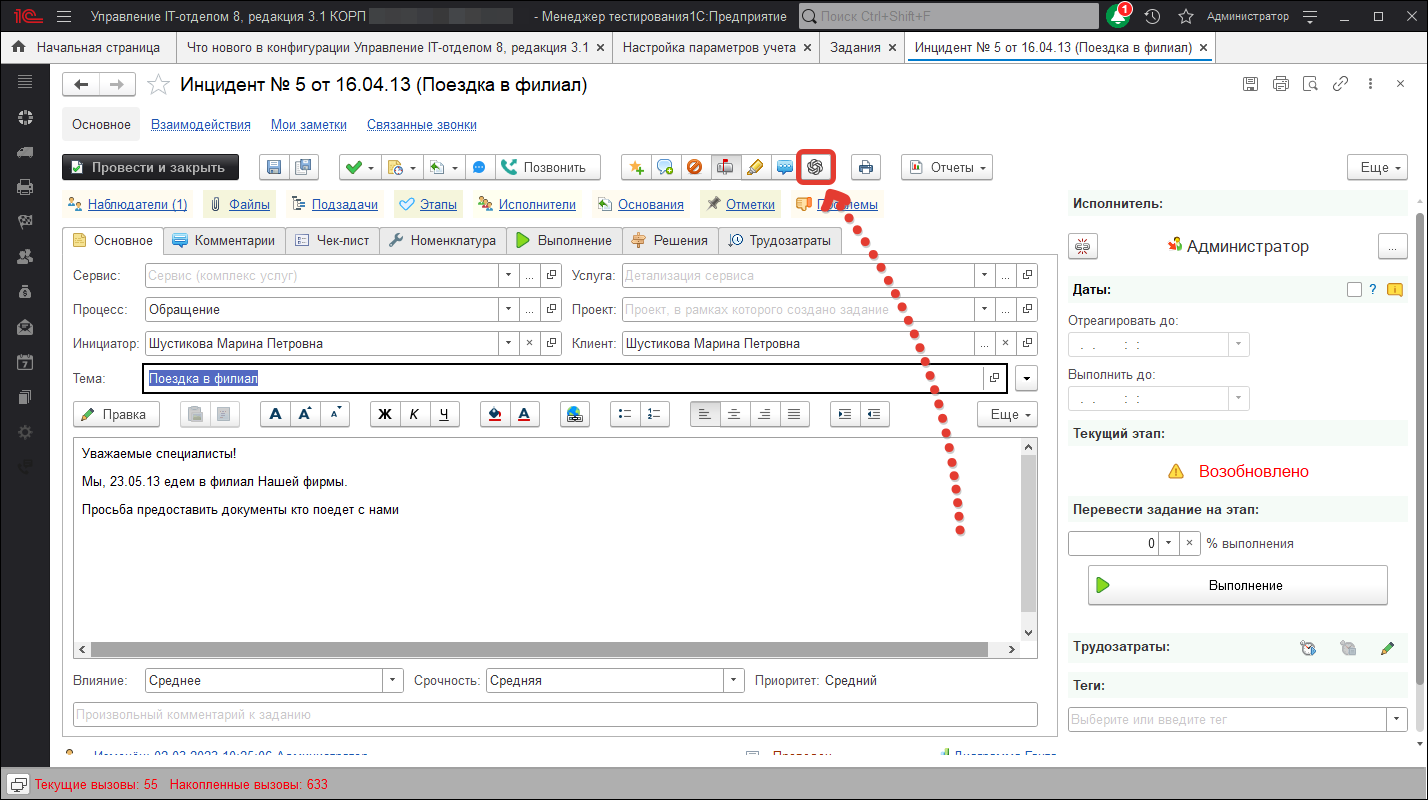Image resolution: width=1428 pixels, height=800 pixels.
Task: Click the history clock icon in title bar
Action: 1153,17
